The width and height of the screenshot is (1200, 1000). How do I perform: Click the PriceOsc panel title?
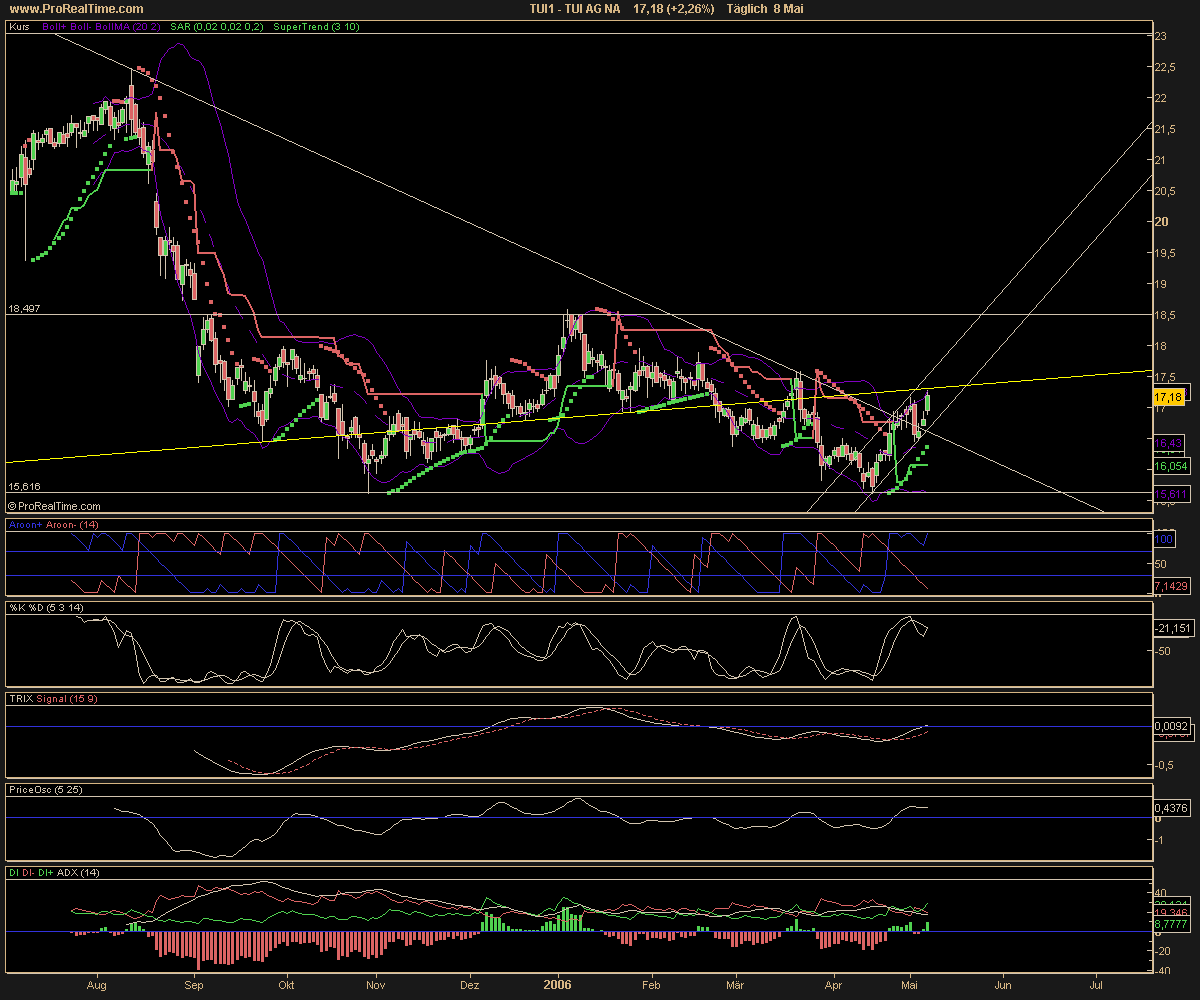[46, 789]
